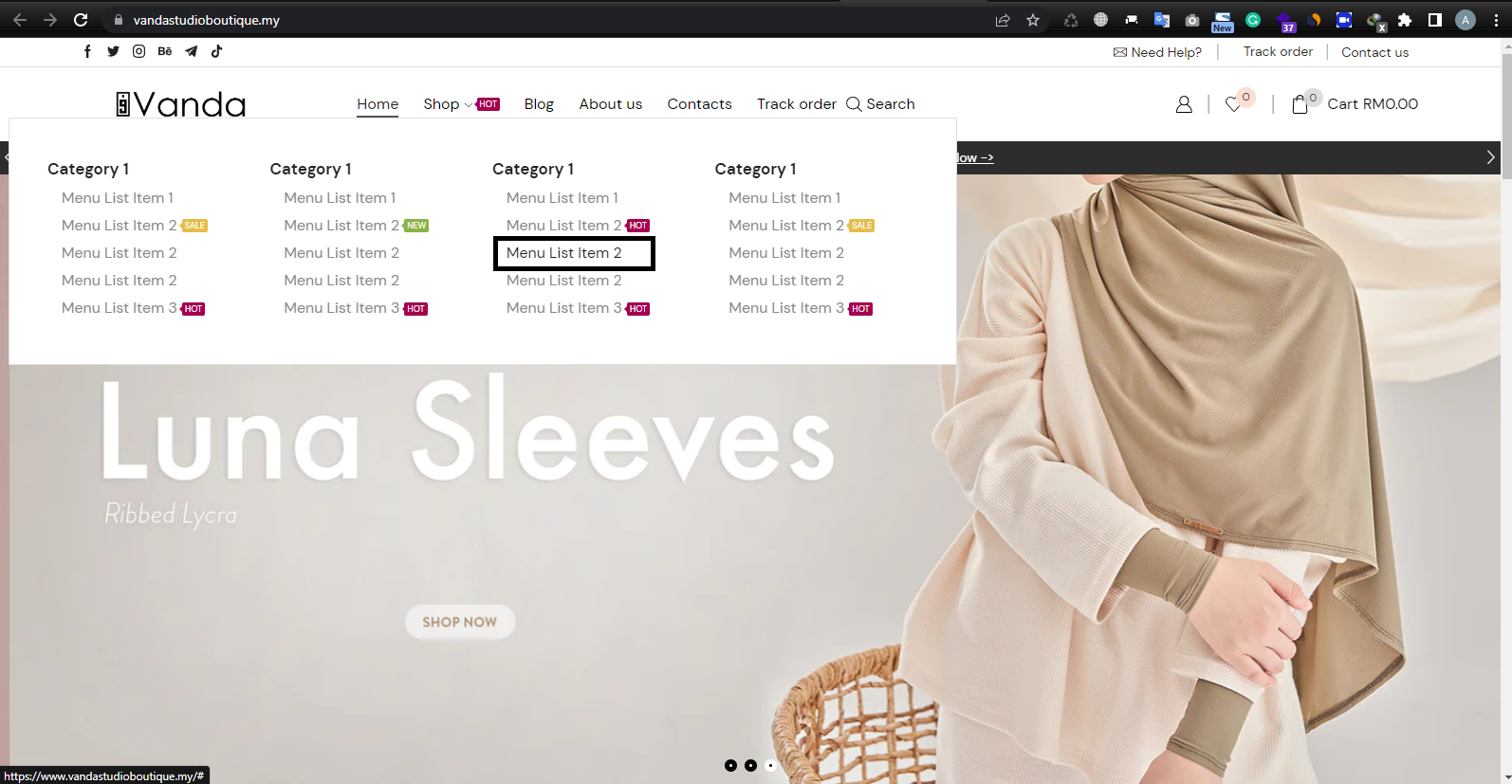Reload the current page
Image resolution: width=1512 pixels, height=784 pixels.
tap(81, 20)
